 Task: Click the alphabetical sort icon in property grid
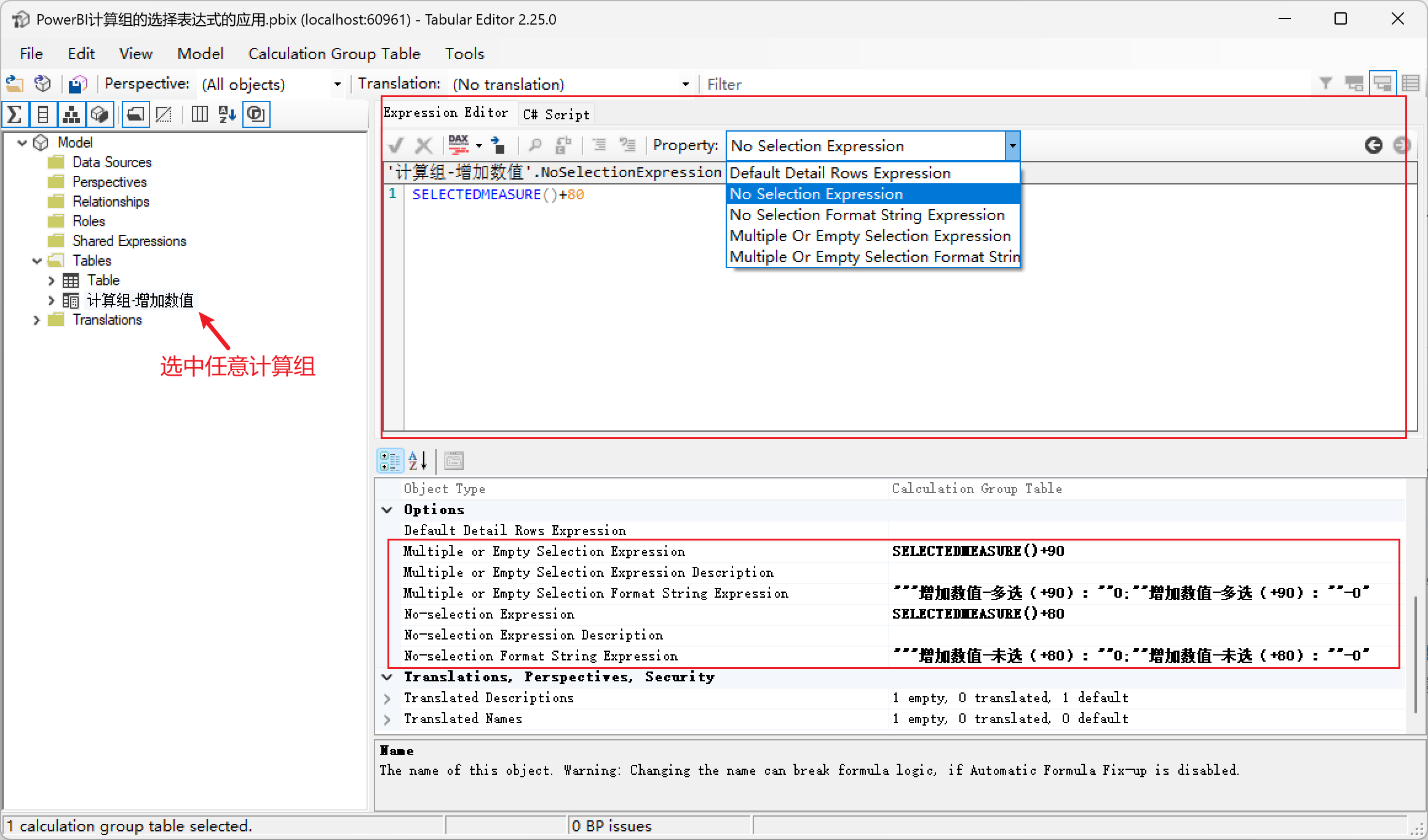(418, 460)
